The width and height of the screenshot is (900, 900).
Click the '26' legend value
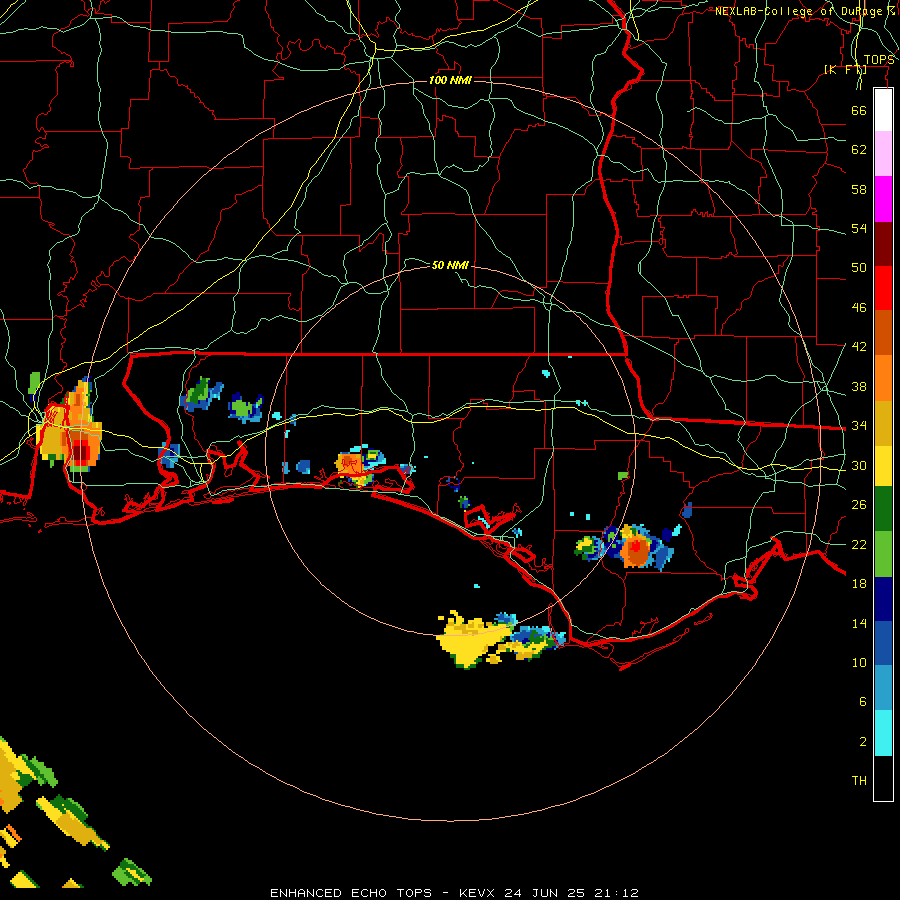tap(859, 505)
